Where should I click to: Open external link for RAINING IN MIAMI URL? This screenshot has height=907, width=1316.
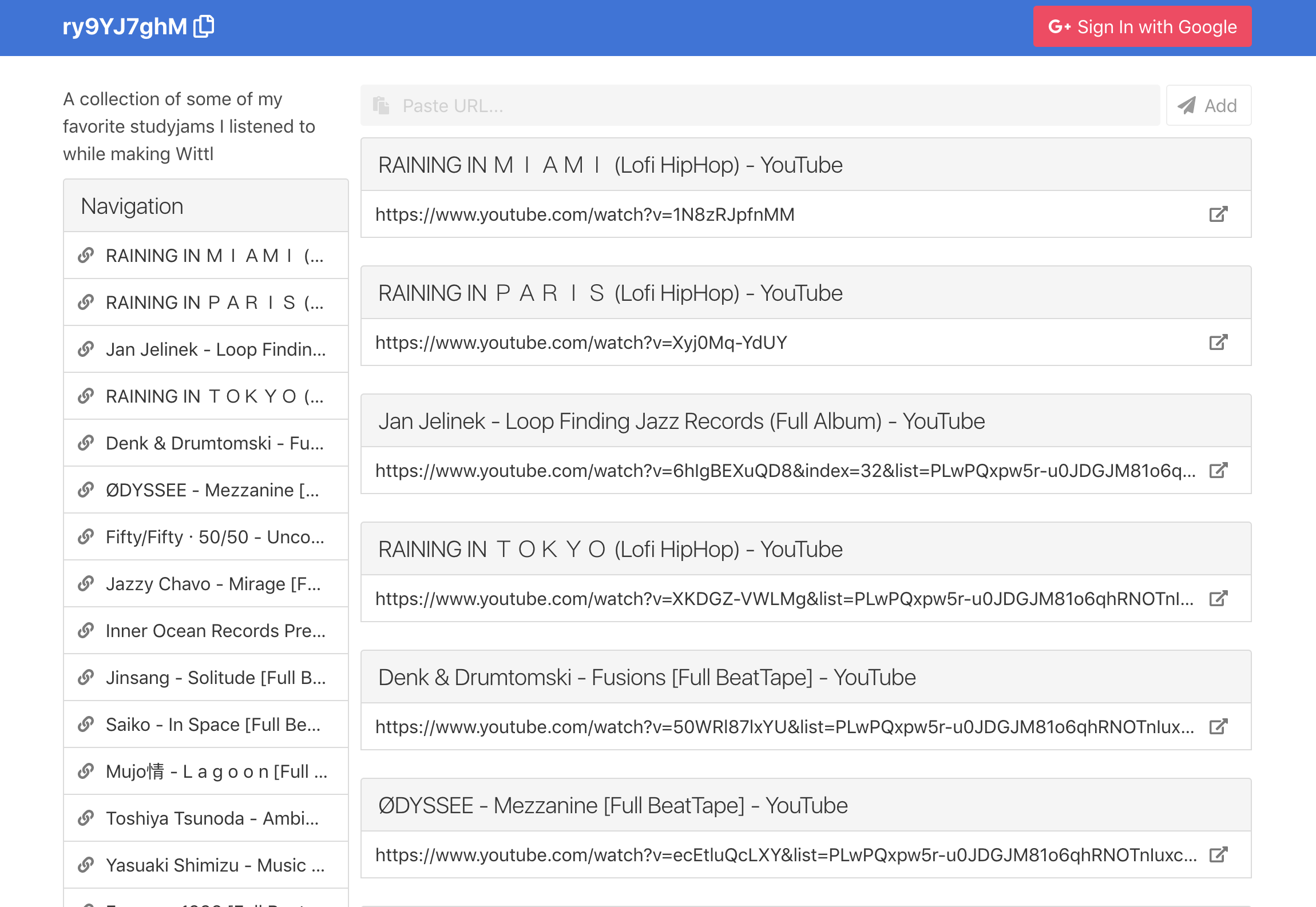click(x=1219, y=214)
